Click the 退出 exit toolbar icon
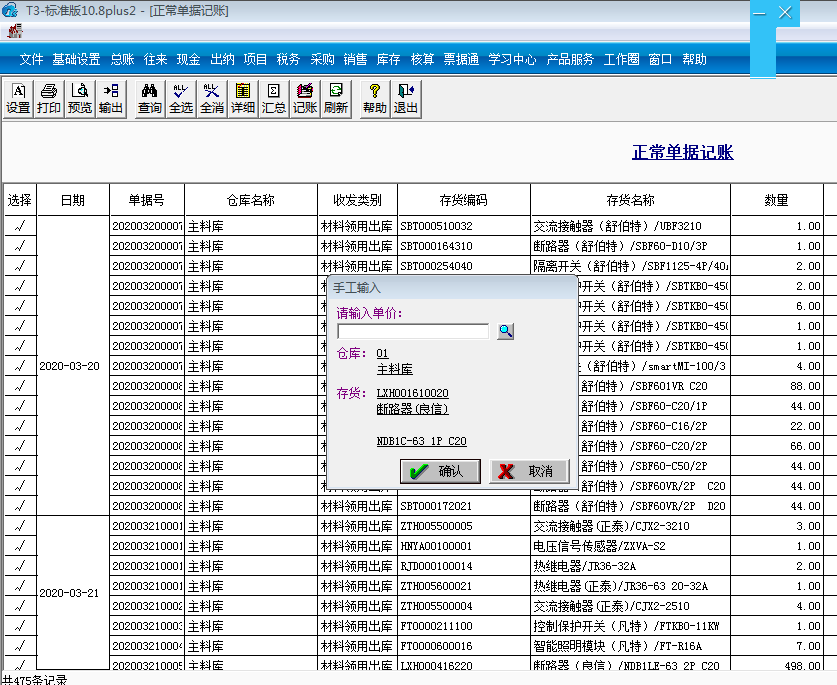 [406, 99]
